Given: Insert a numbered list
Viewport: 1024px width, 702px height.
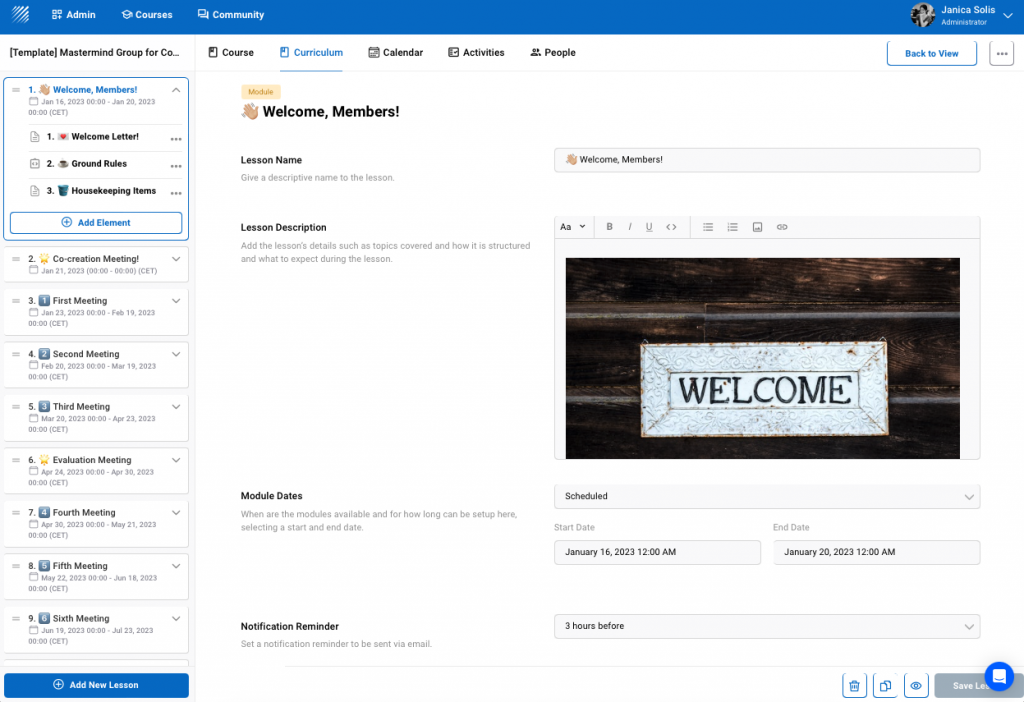Looking at the screenshot, I should pos(732,227).
